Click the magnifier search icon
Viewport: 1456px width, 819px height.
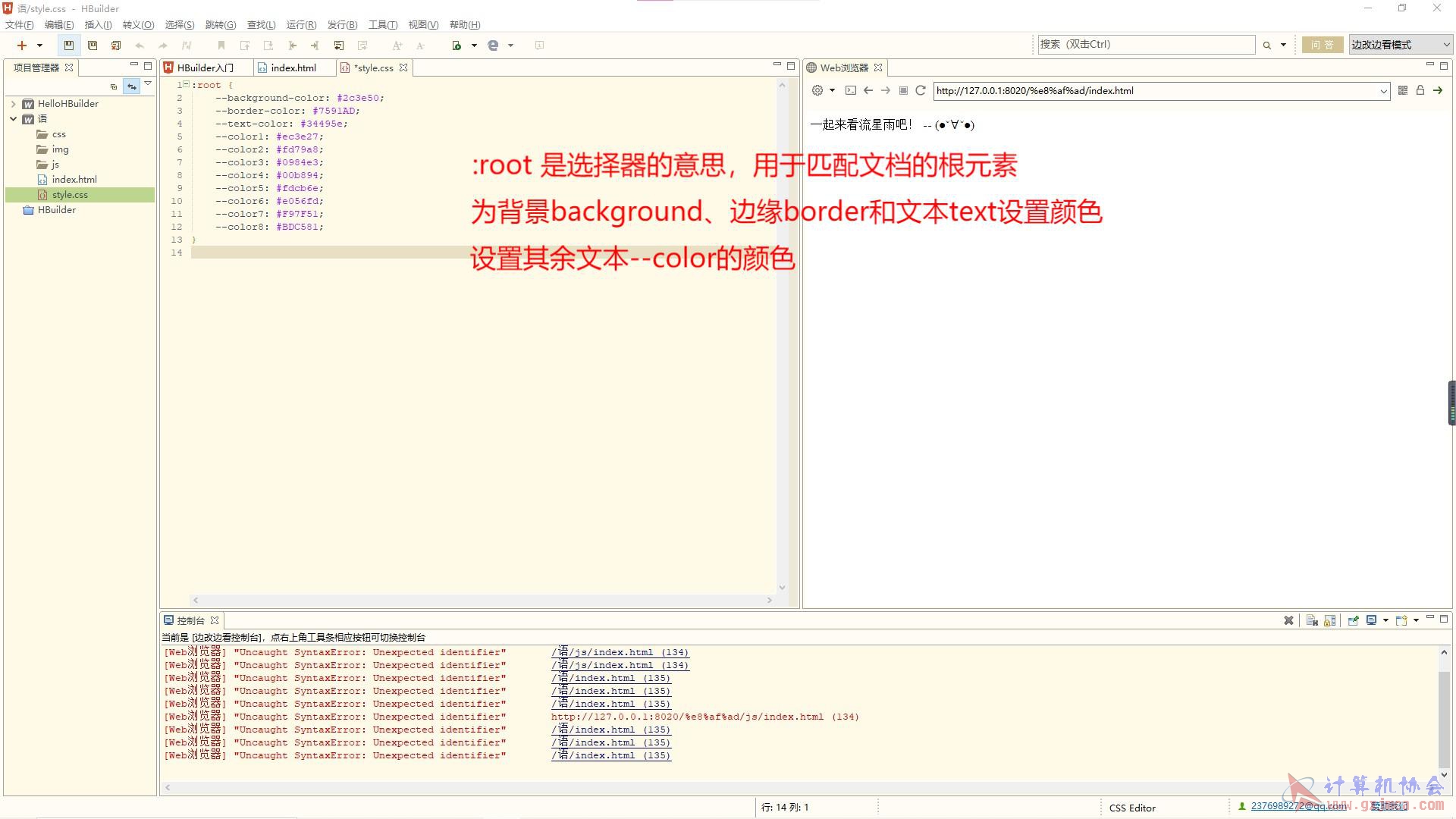tap(1266, 45)
